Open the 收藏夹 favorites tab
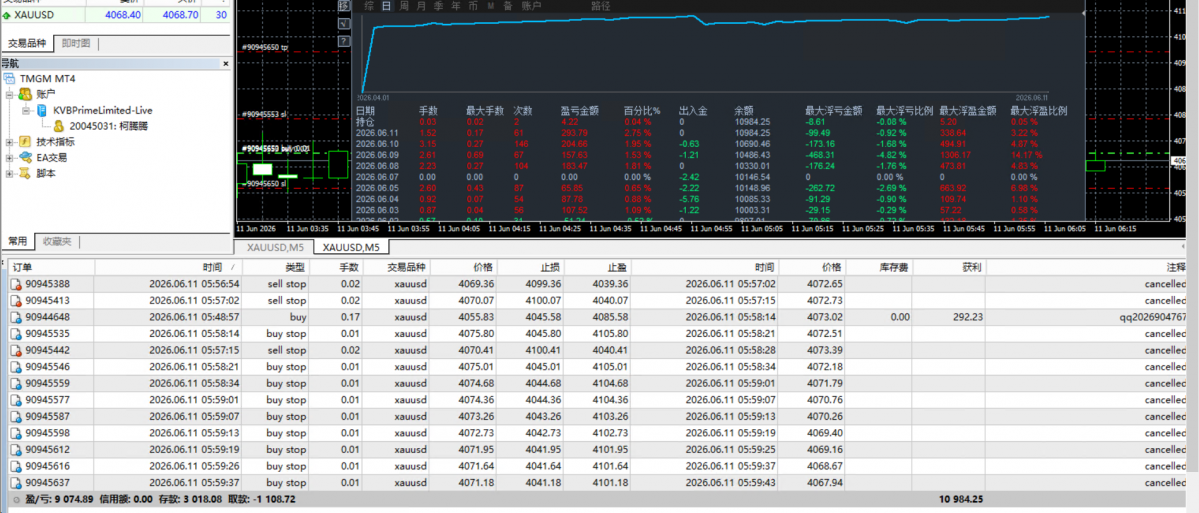1199x513 pixels. [57, 242]
